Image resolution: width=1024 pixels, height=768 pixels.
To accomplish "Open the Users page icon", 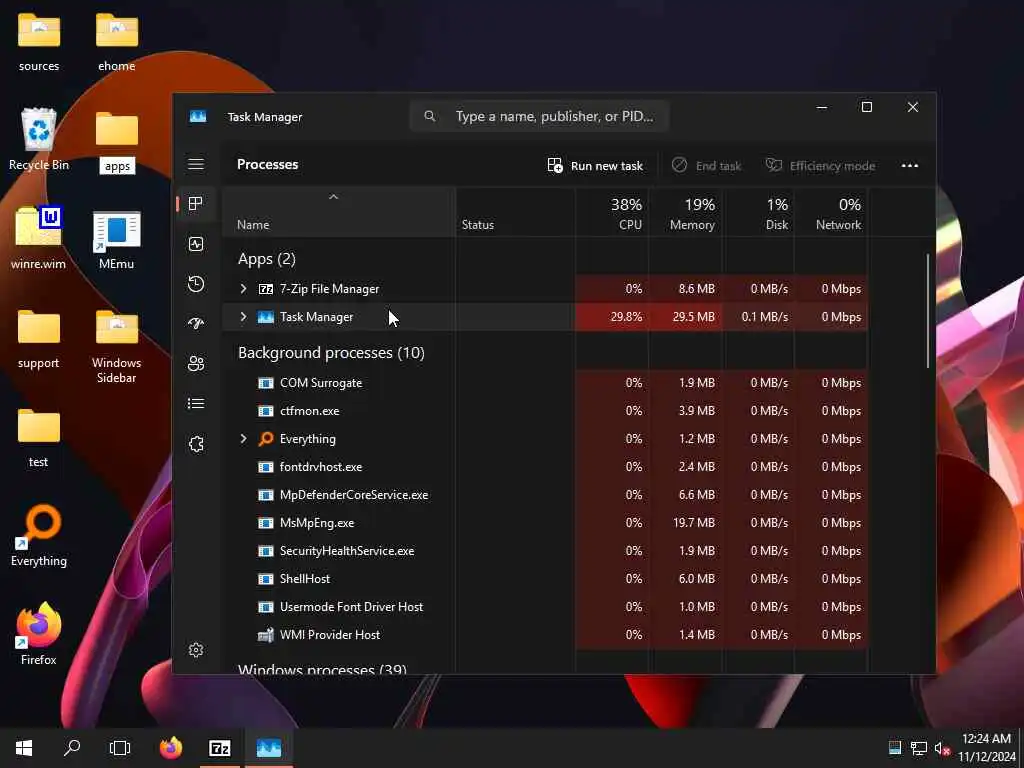I will click(x=196, y=364).
